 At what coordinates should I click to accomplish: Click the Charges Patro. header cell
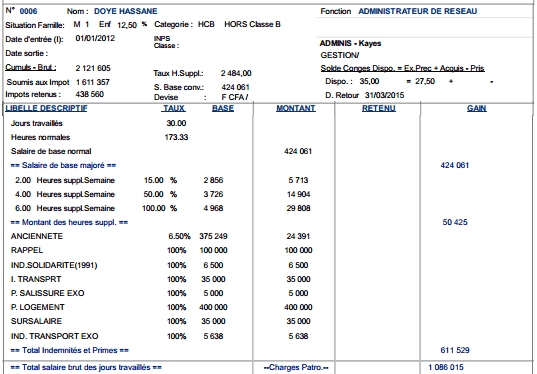[296, 367]
